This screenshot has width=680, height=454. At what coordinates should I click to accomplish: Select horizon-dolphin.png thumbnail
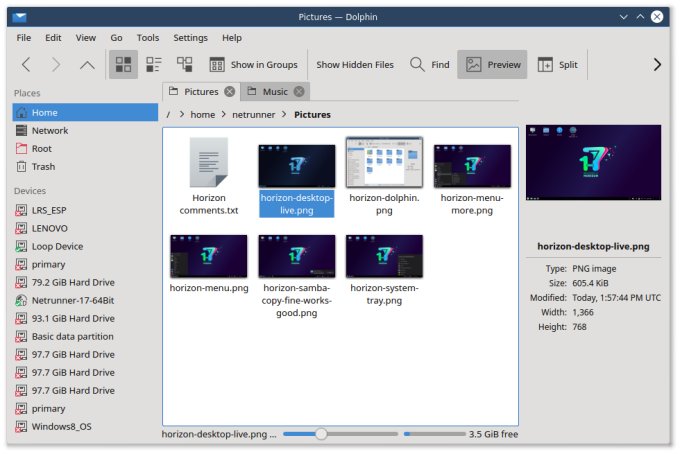[x=384, y=163]
